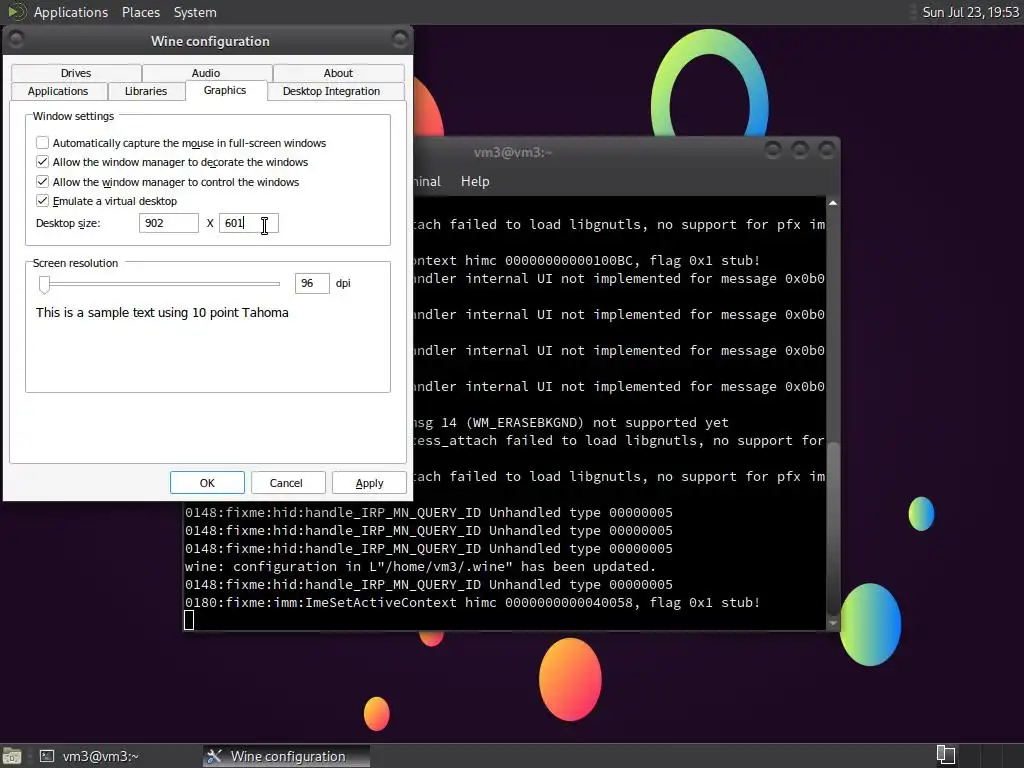Select the Graphics tab
This screenshot has height=768, width=1024.
[x=225, y=90]
